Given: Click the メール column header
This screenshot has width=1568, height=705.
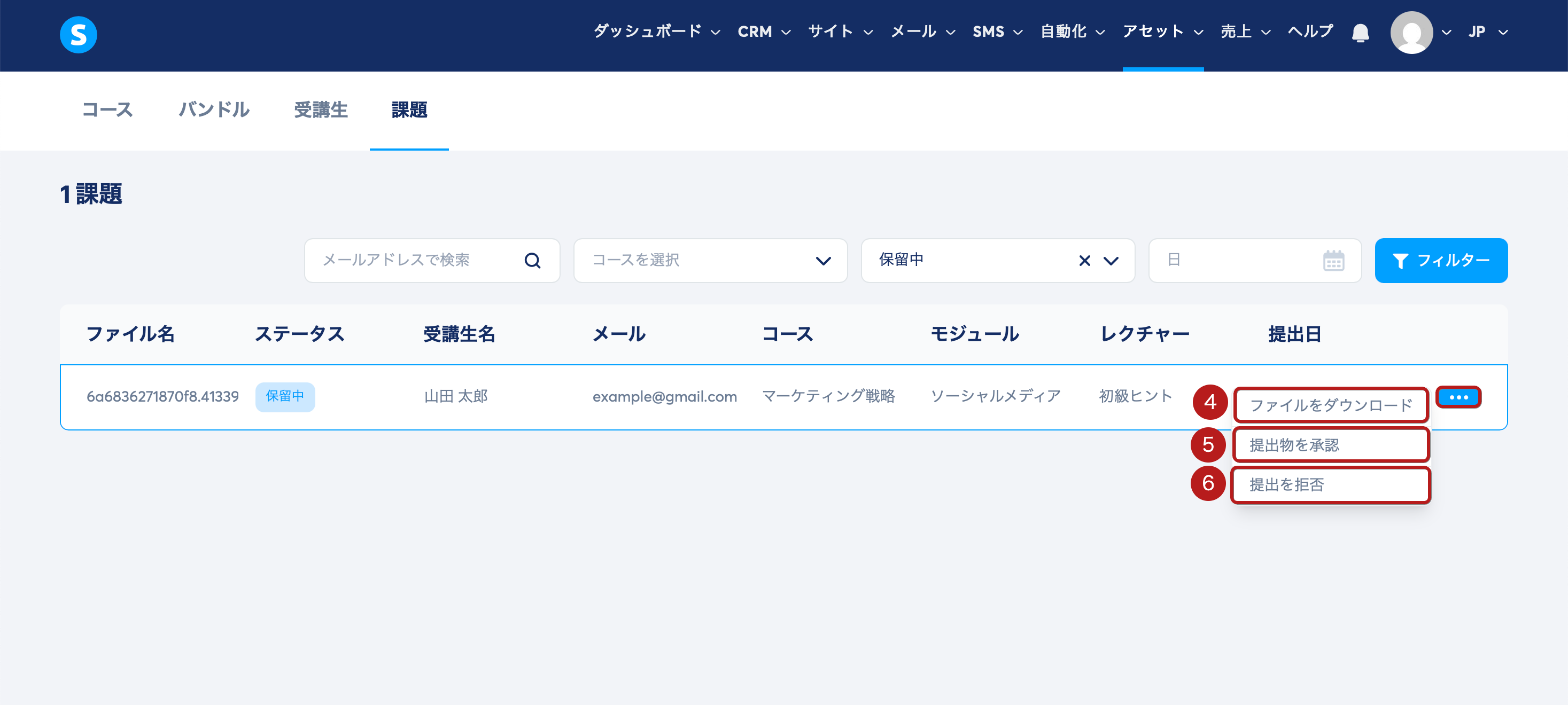Looking at the screenshot, I should [619, 334].
